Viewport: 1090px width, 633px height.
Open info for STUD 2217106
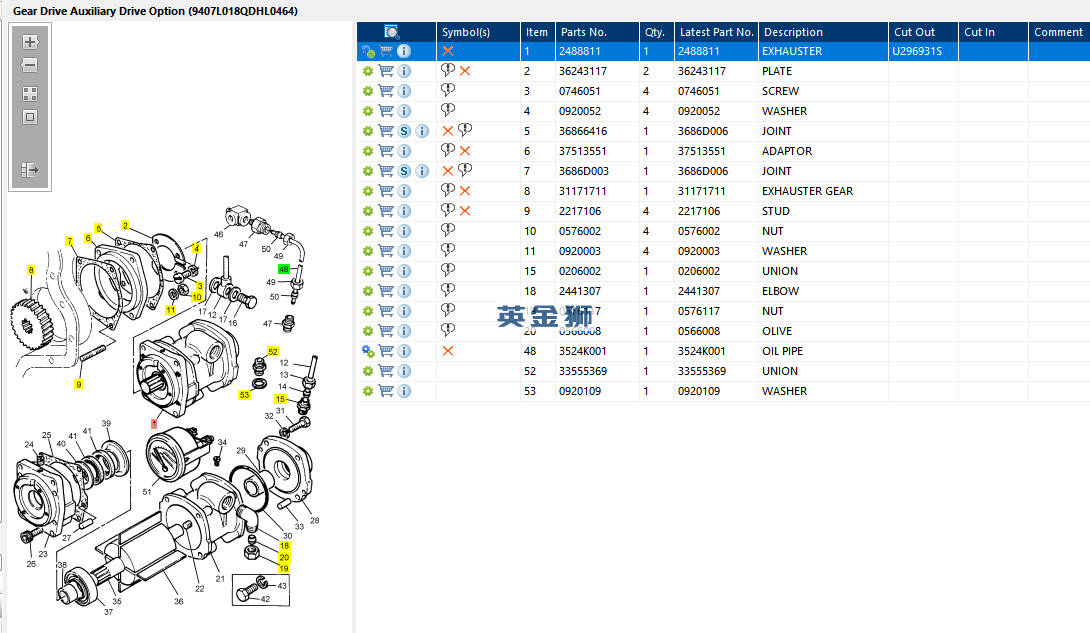(x=404, y=211)
